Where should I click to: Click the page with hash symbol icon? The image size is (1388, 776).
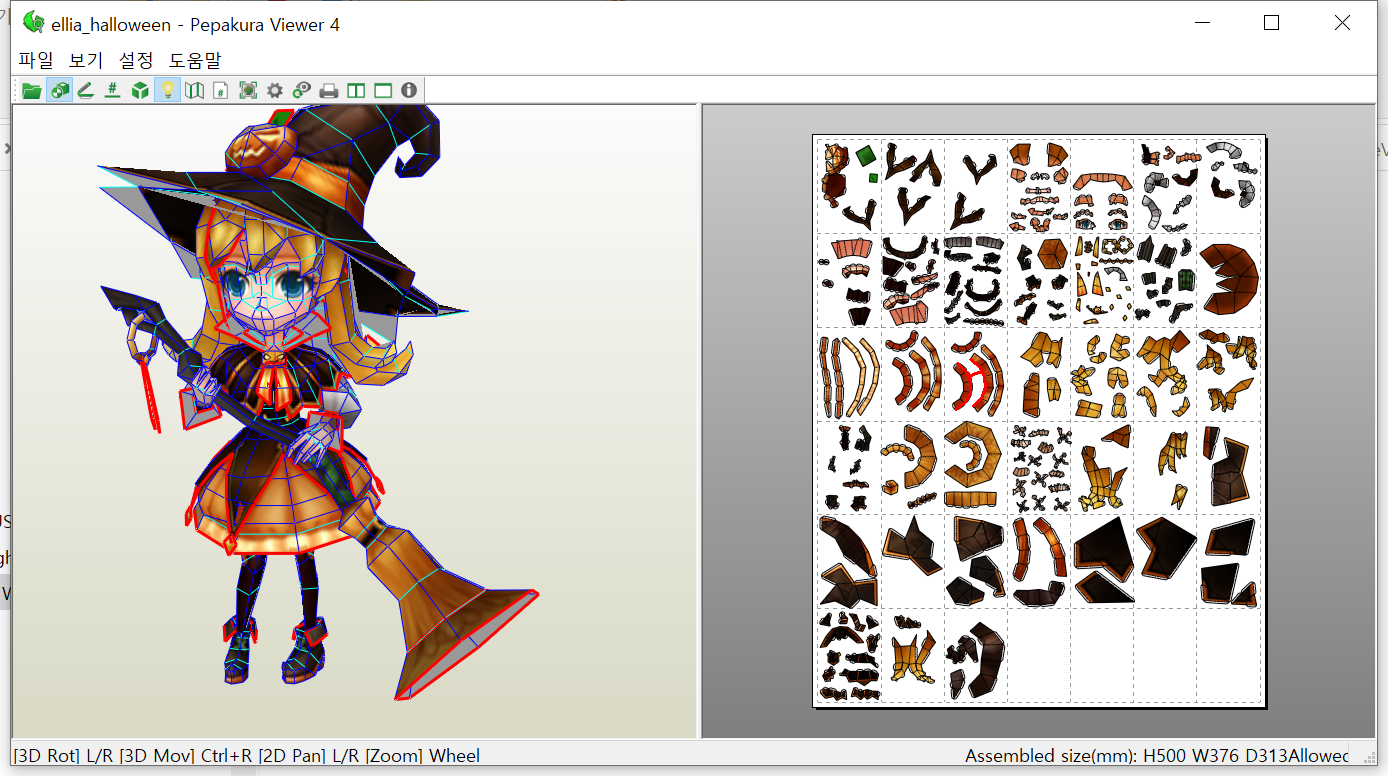221,91
